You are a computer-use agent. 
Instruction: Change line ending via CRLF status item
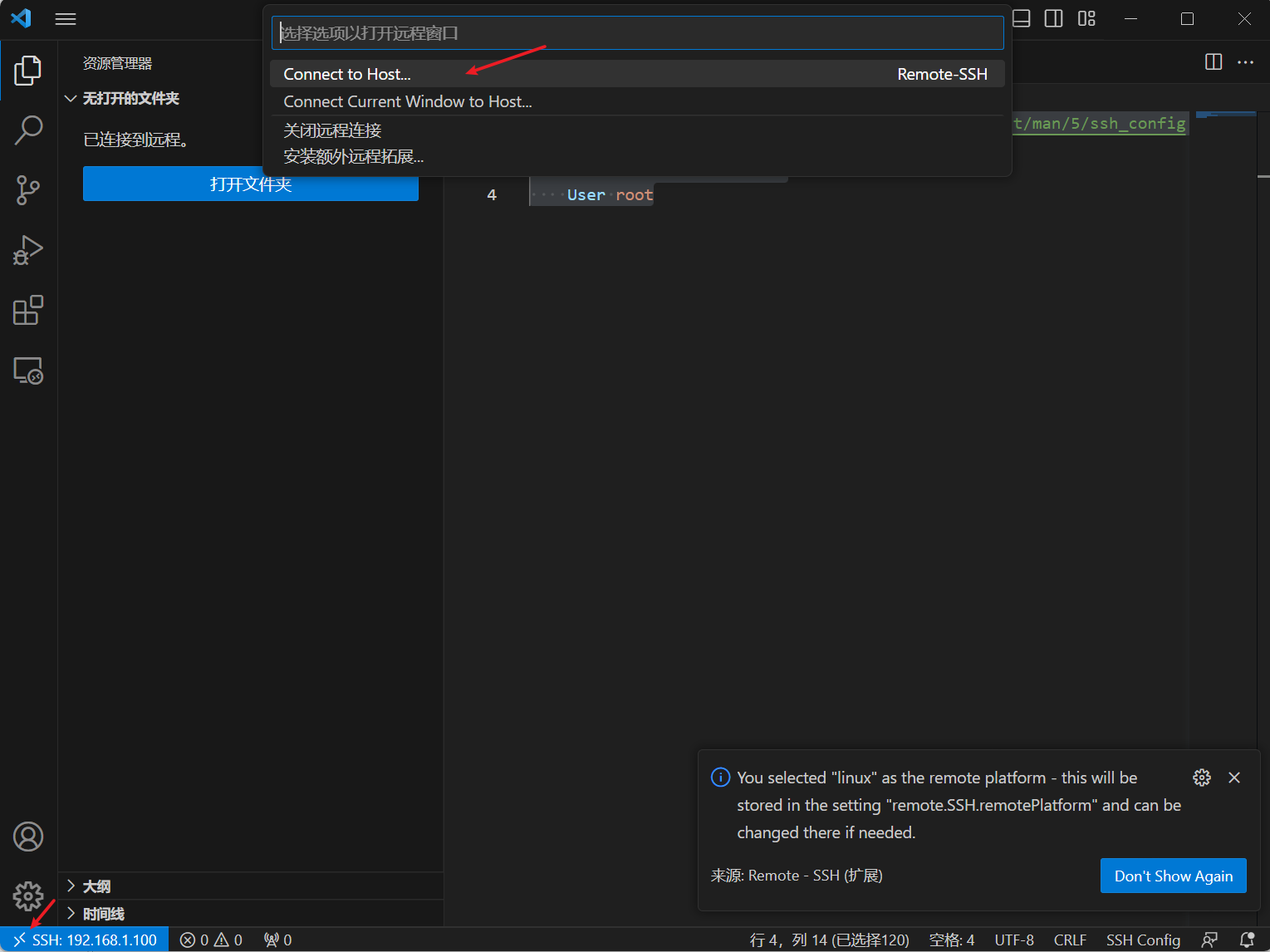coord(1070,940)
